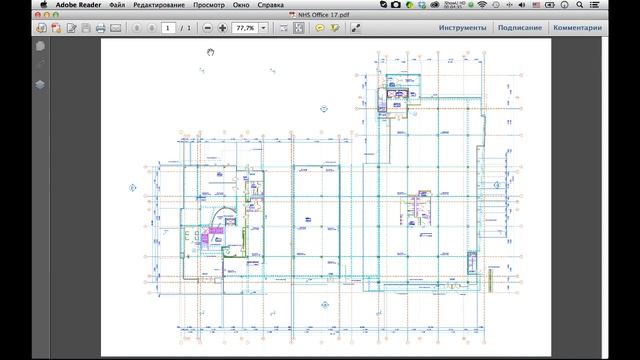Zoom in with the plus button
Viewport: 640px width, 360px height.
point(222,28)
